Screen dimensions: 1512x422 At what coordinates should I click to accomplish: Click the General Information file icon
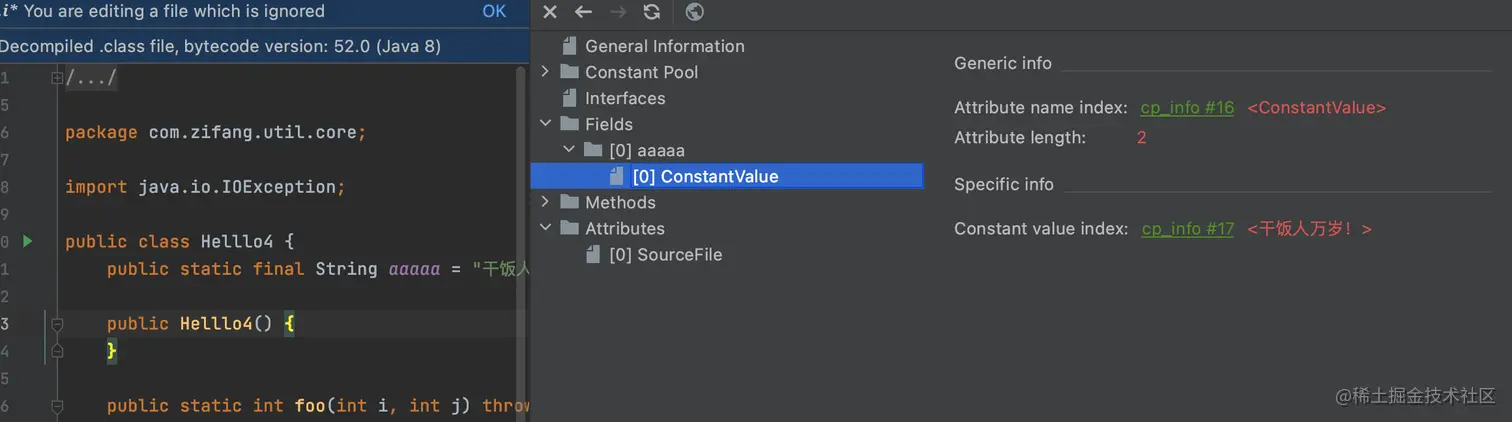coord(570,46)
